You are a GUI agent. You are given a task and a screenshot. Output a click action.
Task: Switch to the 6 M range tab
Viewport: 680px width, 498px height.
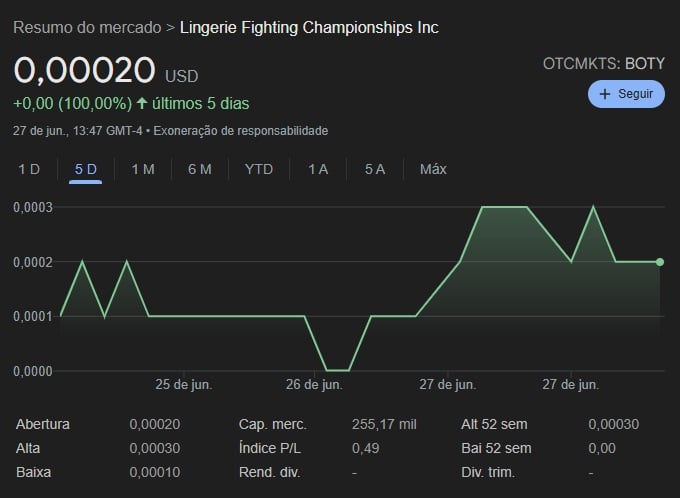200,169
